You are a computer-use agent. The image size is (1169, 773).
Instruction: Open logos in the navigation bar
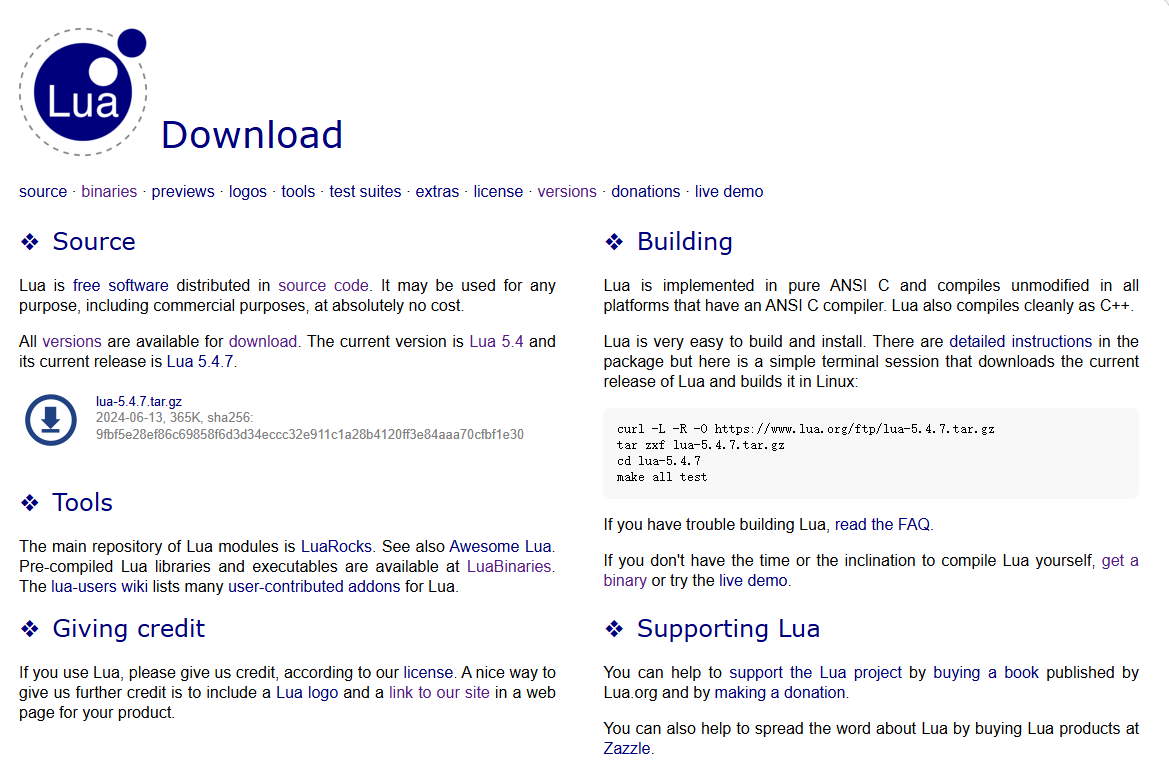click(x=248, y=192)
